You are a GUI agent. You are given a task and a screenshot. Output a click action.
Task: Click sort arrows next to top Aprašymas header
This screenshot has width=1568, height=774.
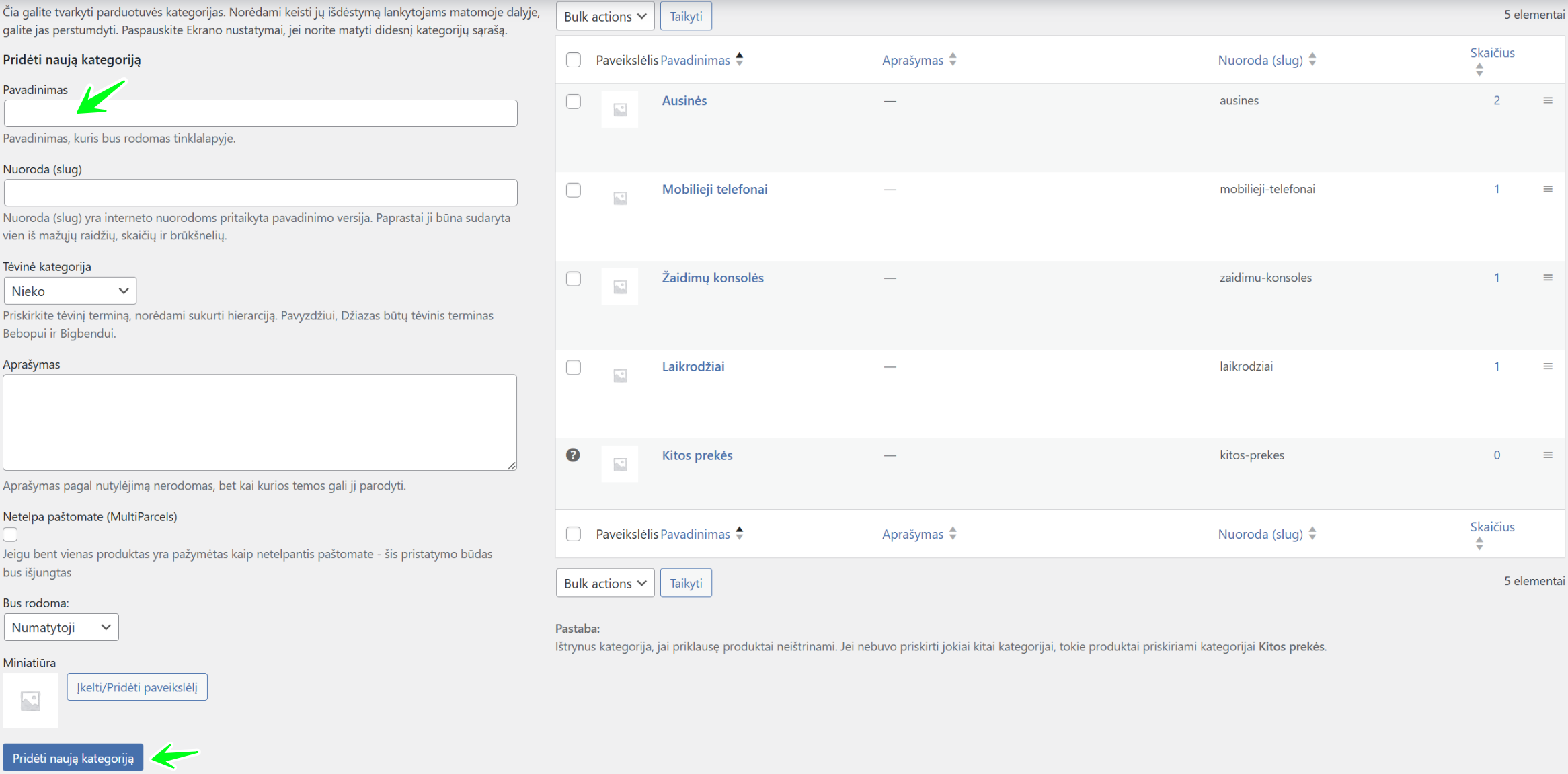pyautogui.click(x=953, y=60)
